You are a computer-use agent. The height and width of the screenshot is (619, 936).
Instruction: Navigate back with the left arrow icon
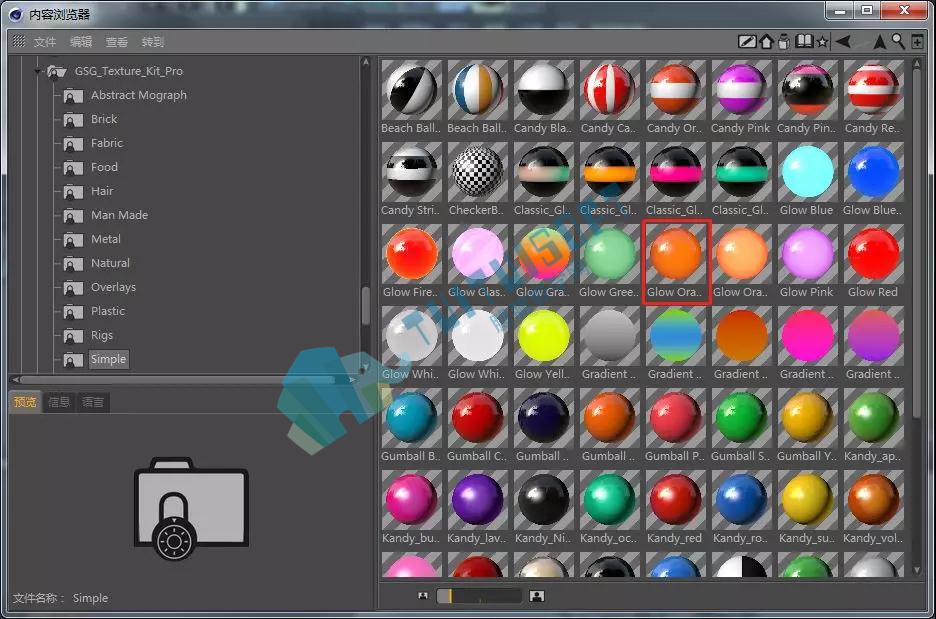click(843, 42)
